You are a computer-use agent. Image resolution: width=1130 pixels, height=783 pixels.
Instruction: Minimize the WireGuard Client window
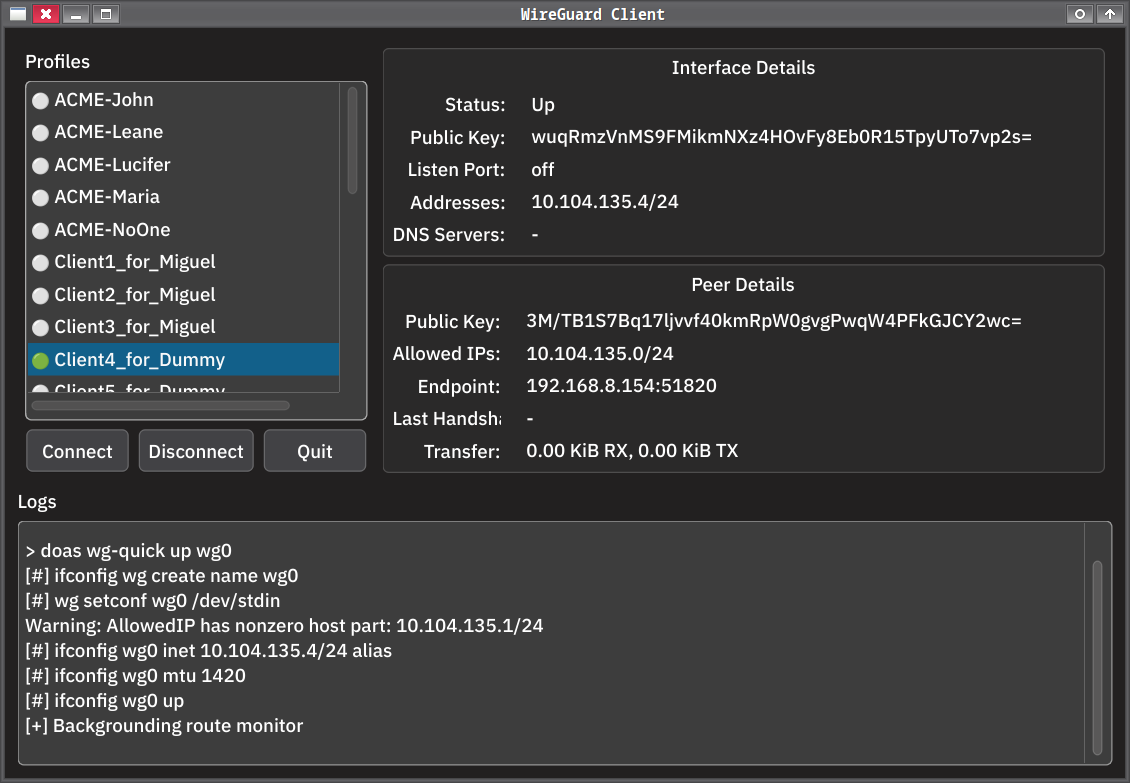coord(76,14)
